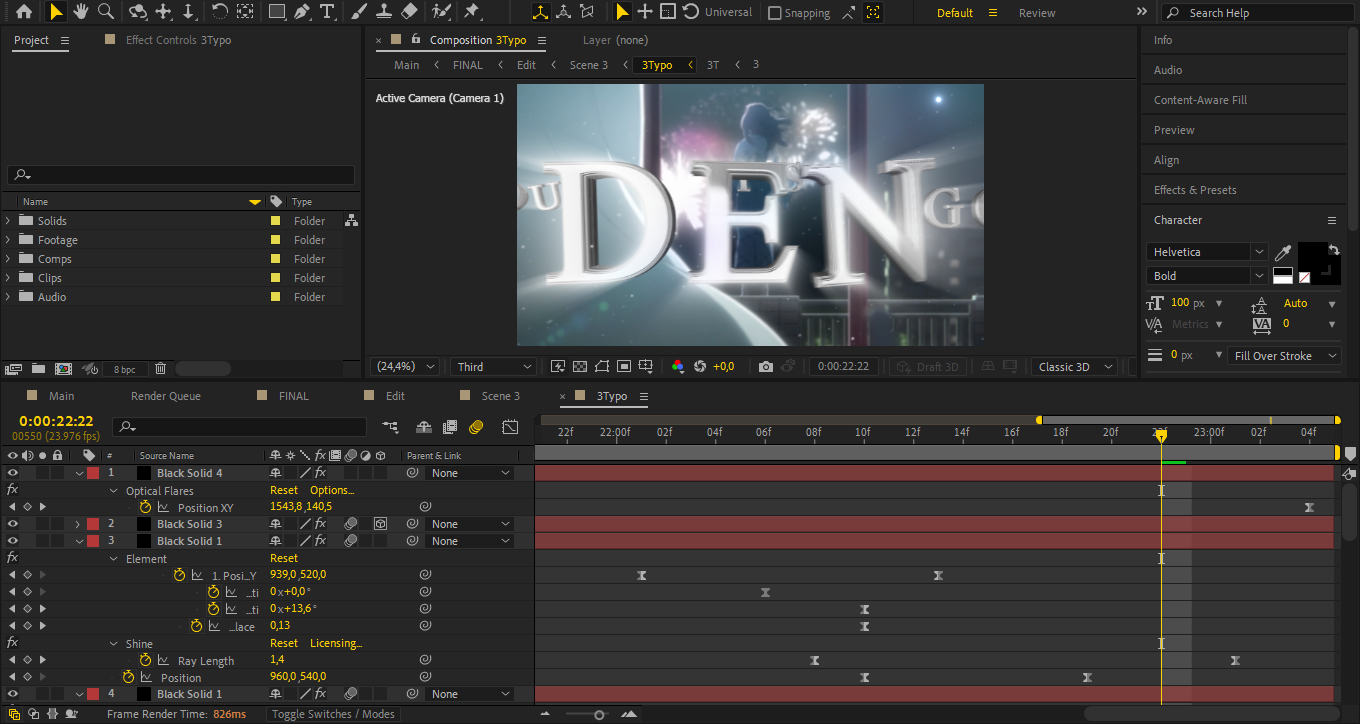The image size is (1360, 724).
Task: Expand the Solids folder
Action: (9, 221)
